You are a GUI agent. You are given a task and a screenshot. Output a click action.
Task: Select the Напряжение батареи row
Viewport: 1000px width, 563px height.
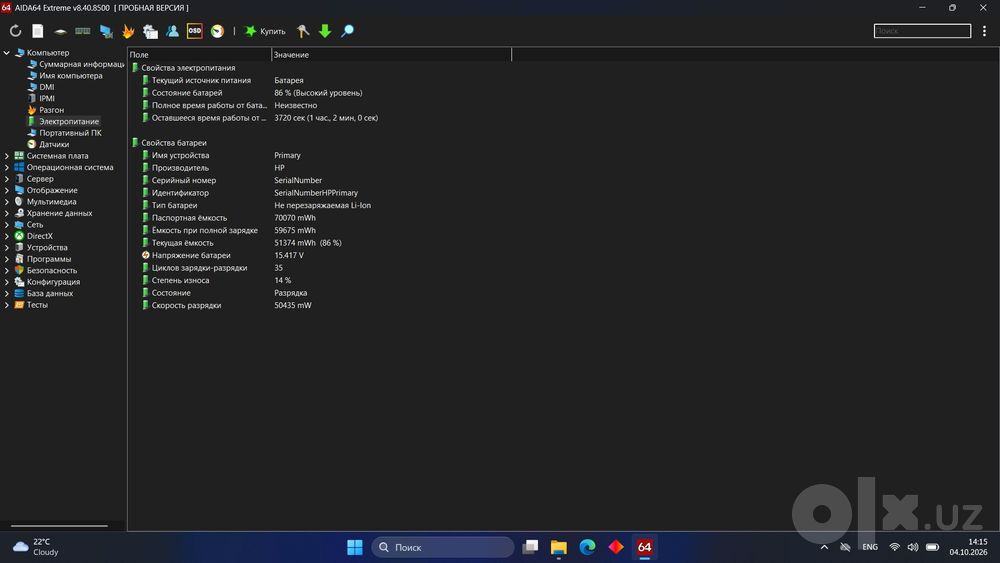click(319, 256)
